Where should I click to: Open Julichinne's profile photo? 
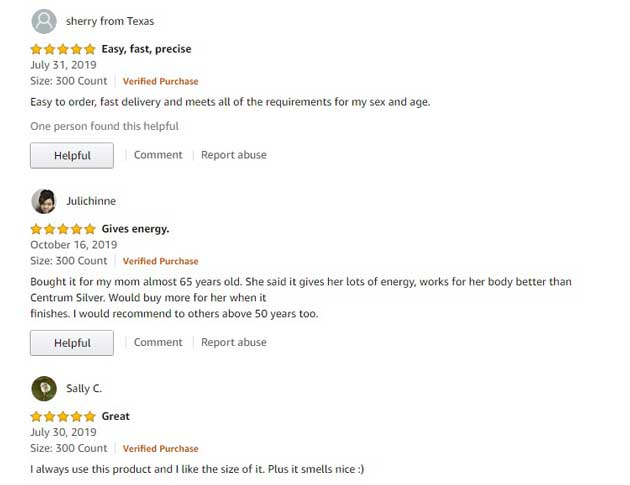(x=44, y=201)
